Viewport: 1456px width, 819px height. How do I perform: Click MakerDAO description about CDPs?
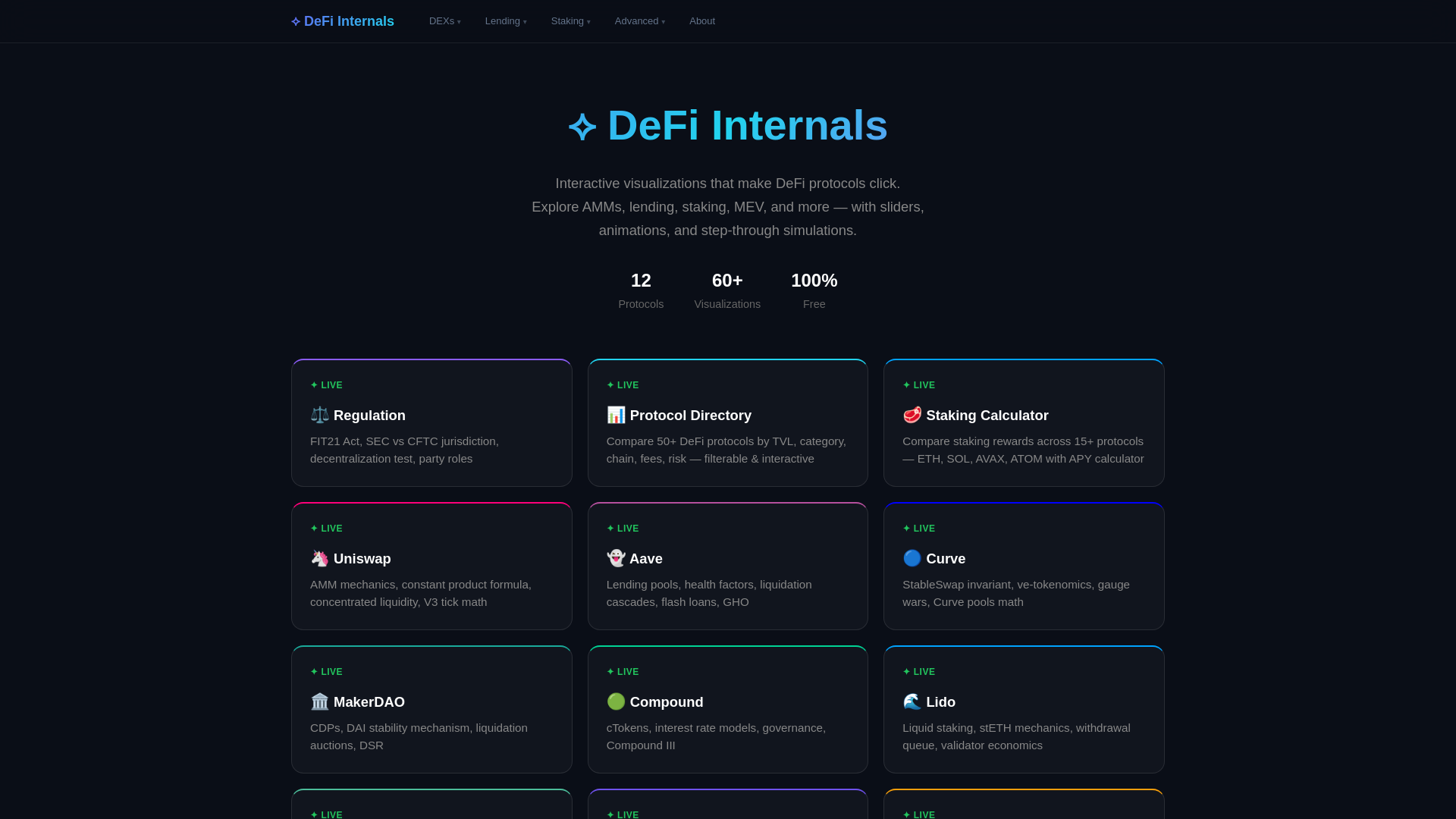419,736
